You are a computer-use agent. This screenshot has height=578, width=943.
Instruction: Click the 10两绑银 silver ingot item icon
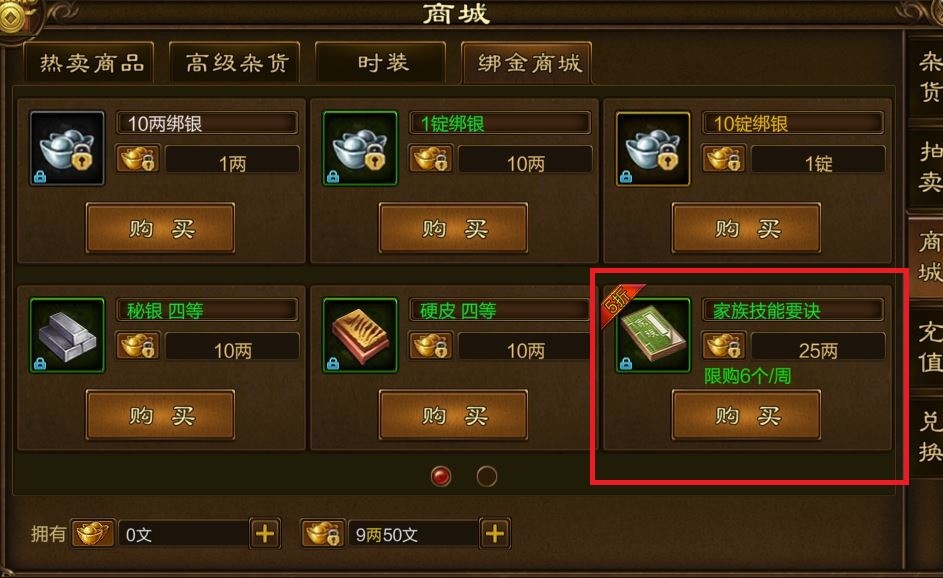[67, 148]
